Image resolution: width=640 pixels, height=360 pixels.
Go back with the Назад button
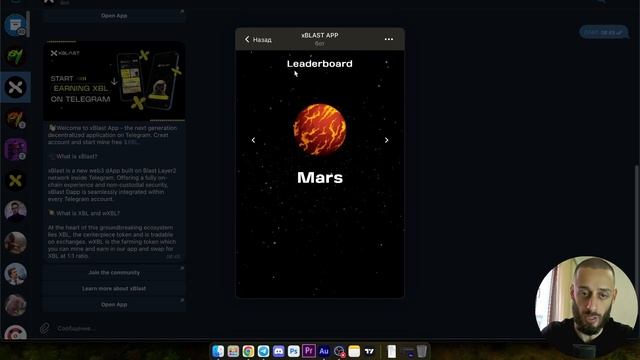pos(258,40)
